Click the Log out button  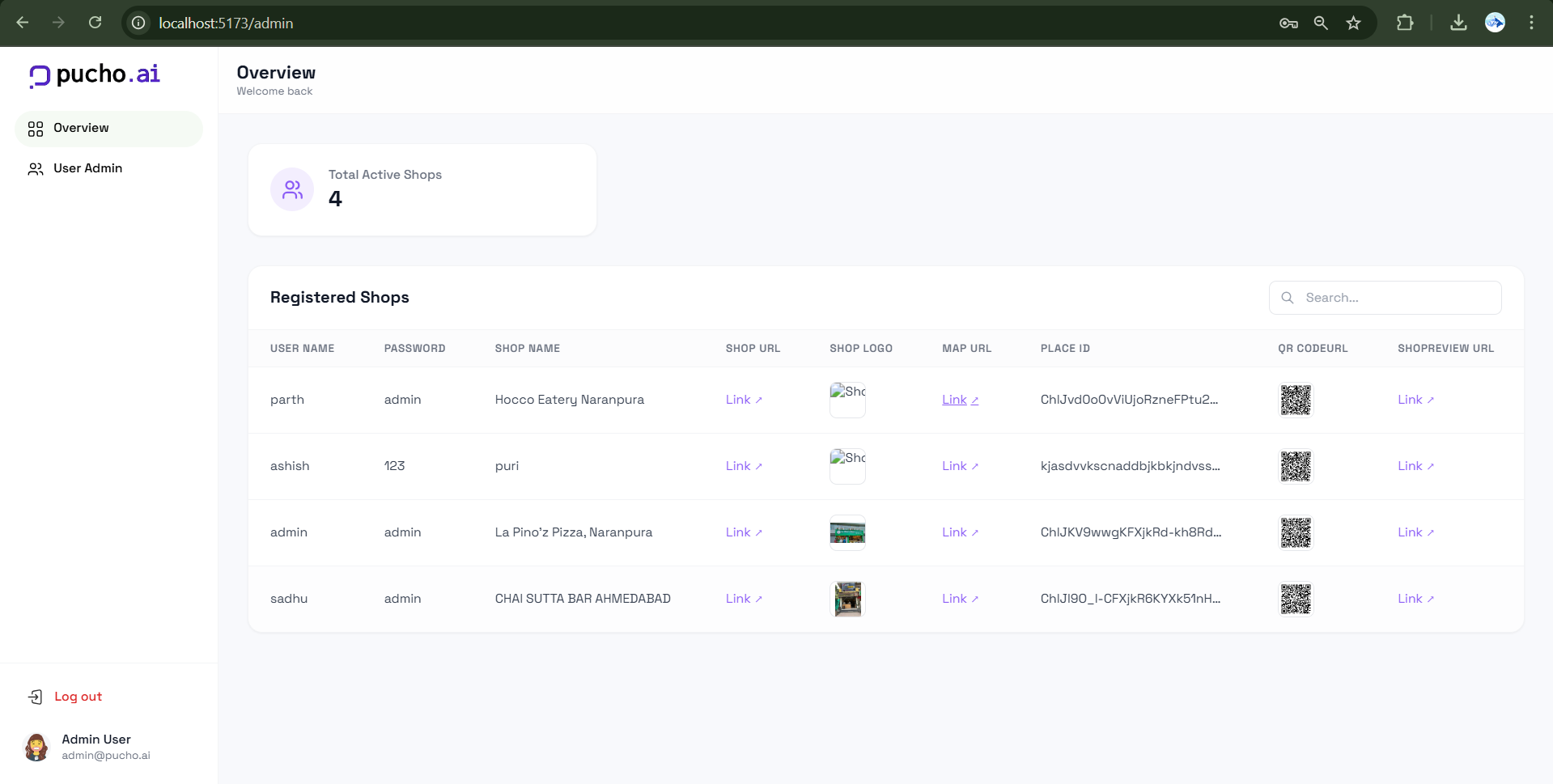point(78,697)
